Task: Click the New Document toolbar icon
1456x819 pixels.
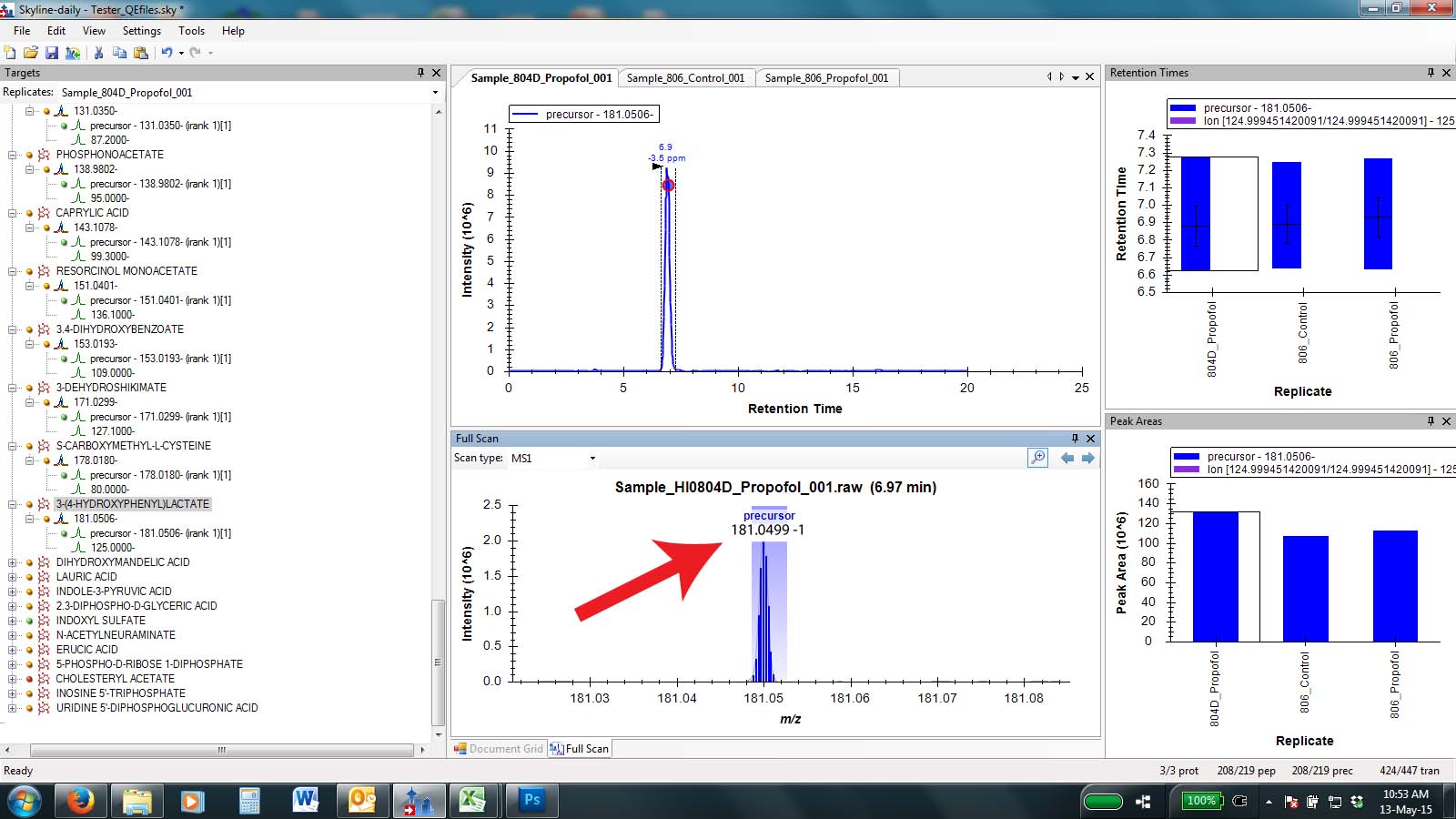Action: (10, 53)
